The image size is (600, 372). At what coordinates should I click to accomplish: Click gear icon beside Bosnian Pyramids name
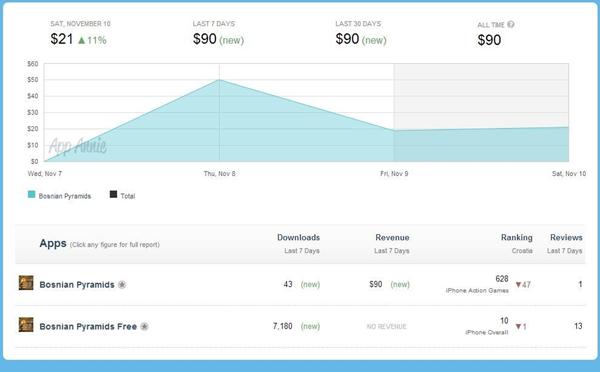pyautogui.click(x=122, y=285)
